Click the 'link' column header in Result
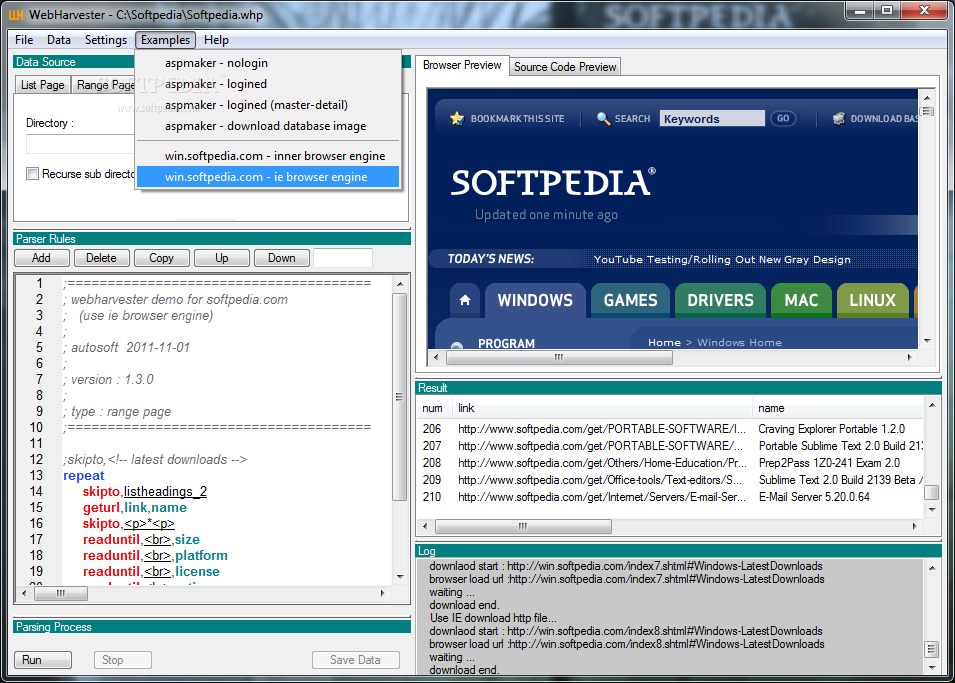 (602, 408)
